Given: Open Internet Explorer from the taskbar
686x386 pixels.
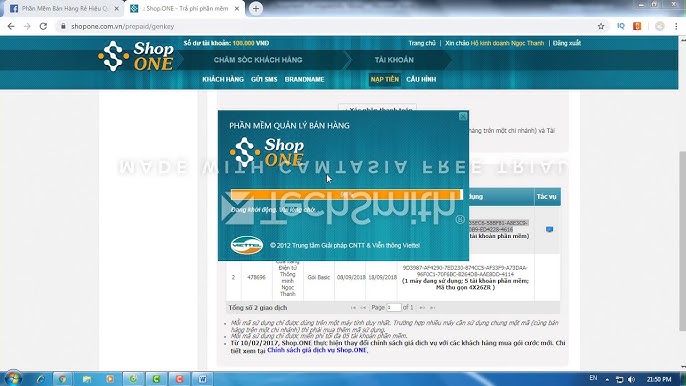Looking at the screenshot, I should [x=40, y=379].
